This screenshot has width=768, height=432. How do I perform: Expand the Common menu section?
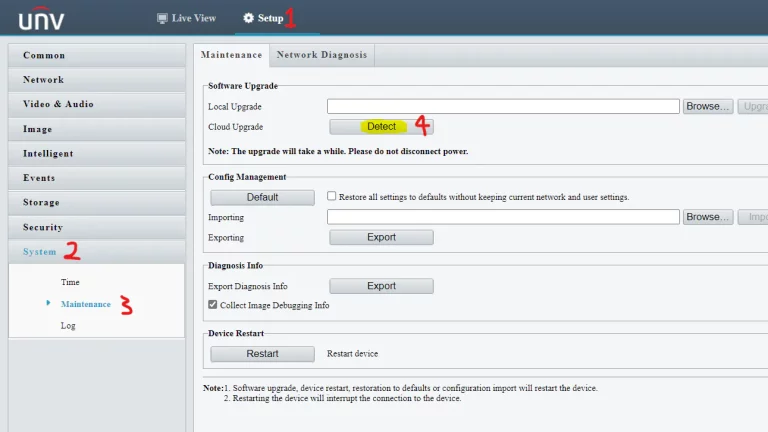click(x=96, y=55)
